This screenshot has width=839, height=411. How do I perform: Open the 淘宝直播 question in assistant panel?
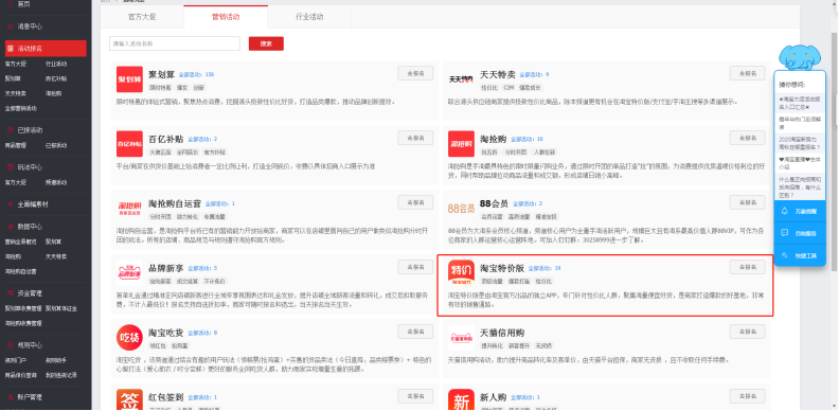tap(799, 163)
